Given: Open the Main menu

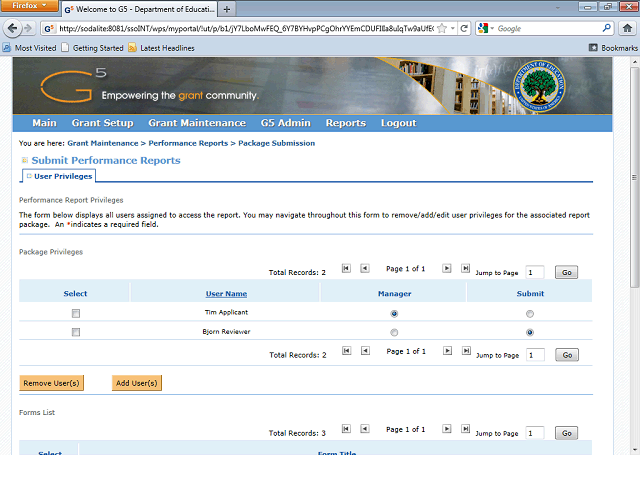Looking at the screenshot, I should click(x=44, y=123).
